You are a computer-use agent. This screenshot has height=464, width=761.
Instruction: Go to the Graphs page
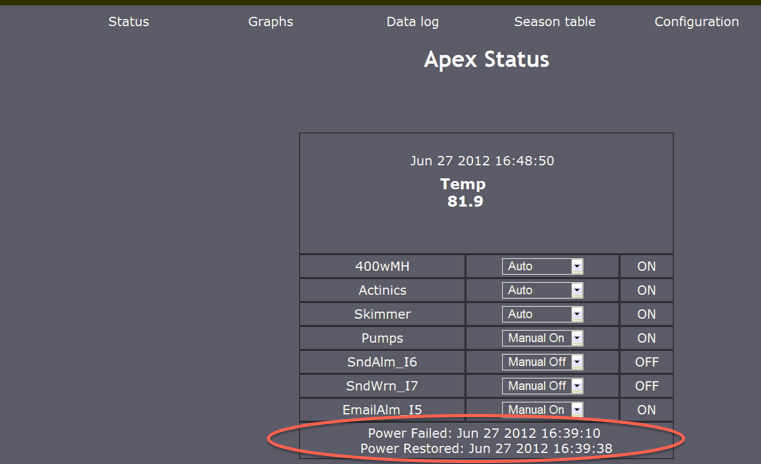(270, 22)
